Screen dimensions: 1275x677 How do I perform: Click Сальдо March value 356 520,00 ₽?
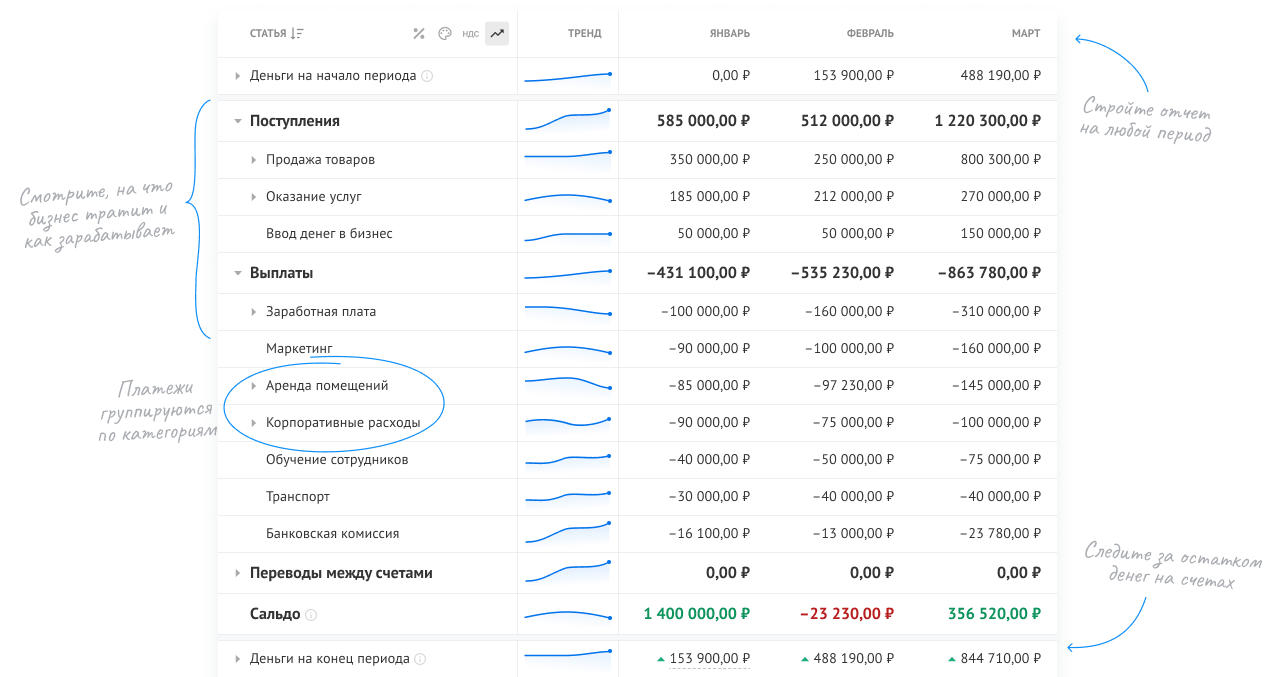993,614
